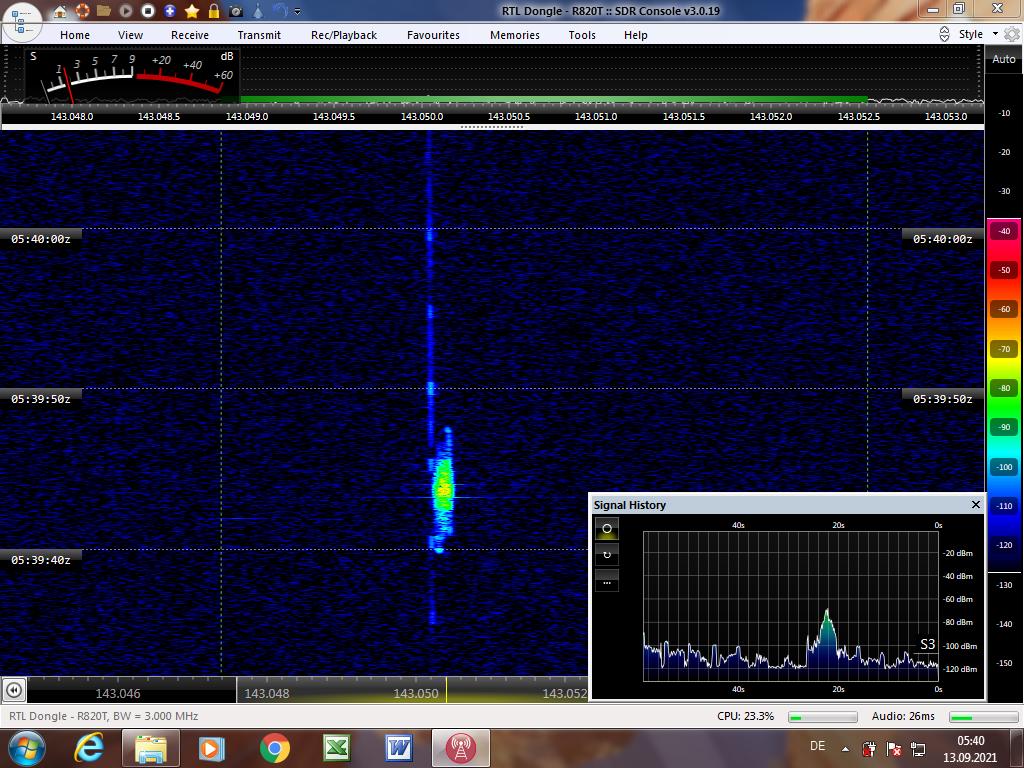Viewport: 1024px width, 768px height.
Task: Open Google Chrome from the taskbar
Action: pyautogui.click(x=274, y=748)
